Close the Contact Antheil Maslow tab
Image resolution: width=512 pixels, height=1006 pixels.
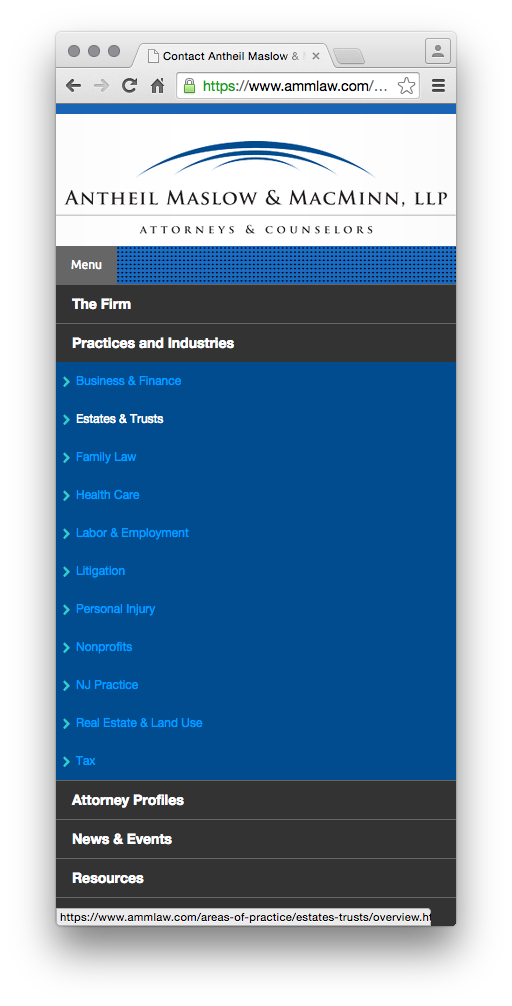316,56
